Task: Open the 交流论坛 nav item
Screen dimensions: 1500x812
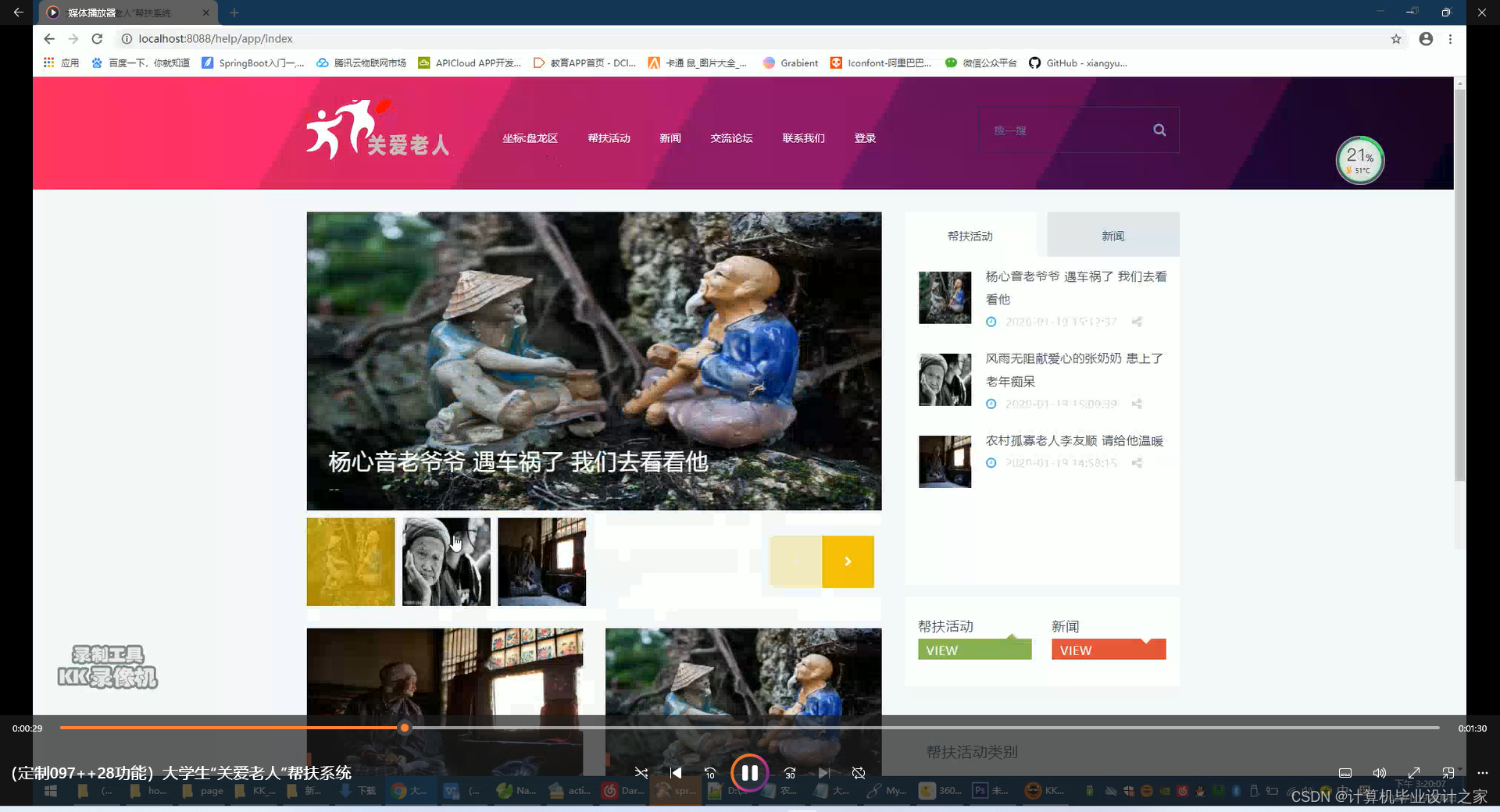Action: tap(731, 138)
